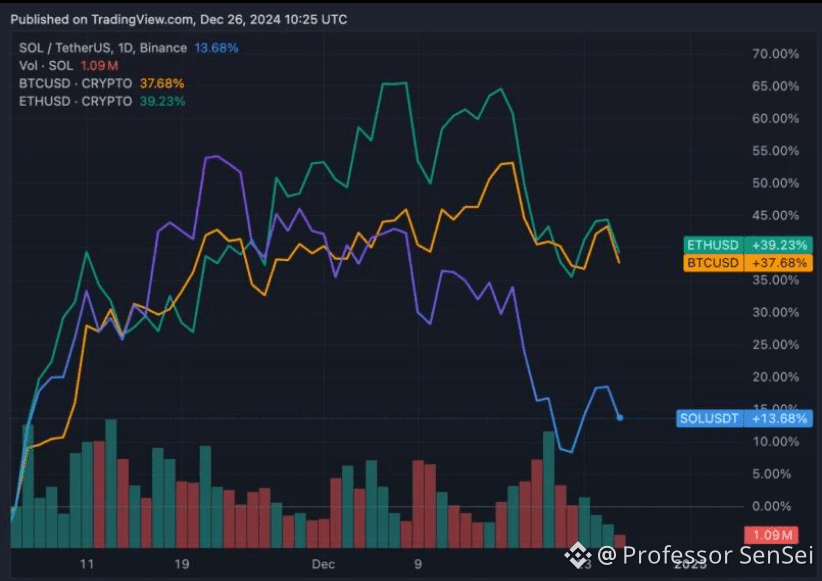822x581 pixels.
Task: Click the date label 9 on time axis
Action: (x=418, y=564)
